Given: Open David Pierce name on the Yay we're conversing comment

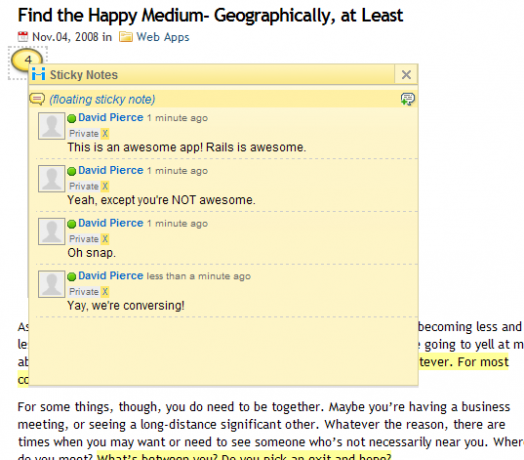Looking at the screenshot, I should 111,275.
